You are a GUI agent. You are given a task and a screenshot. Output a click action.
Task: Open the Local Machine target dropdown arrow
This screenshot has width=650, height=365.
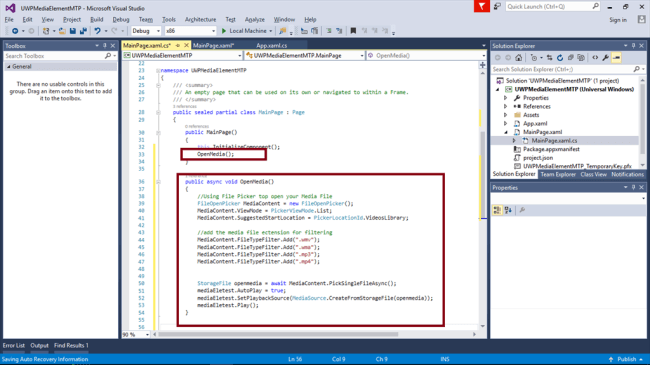[x=271, y=31]
